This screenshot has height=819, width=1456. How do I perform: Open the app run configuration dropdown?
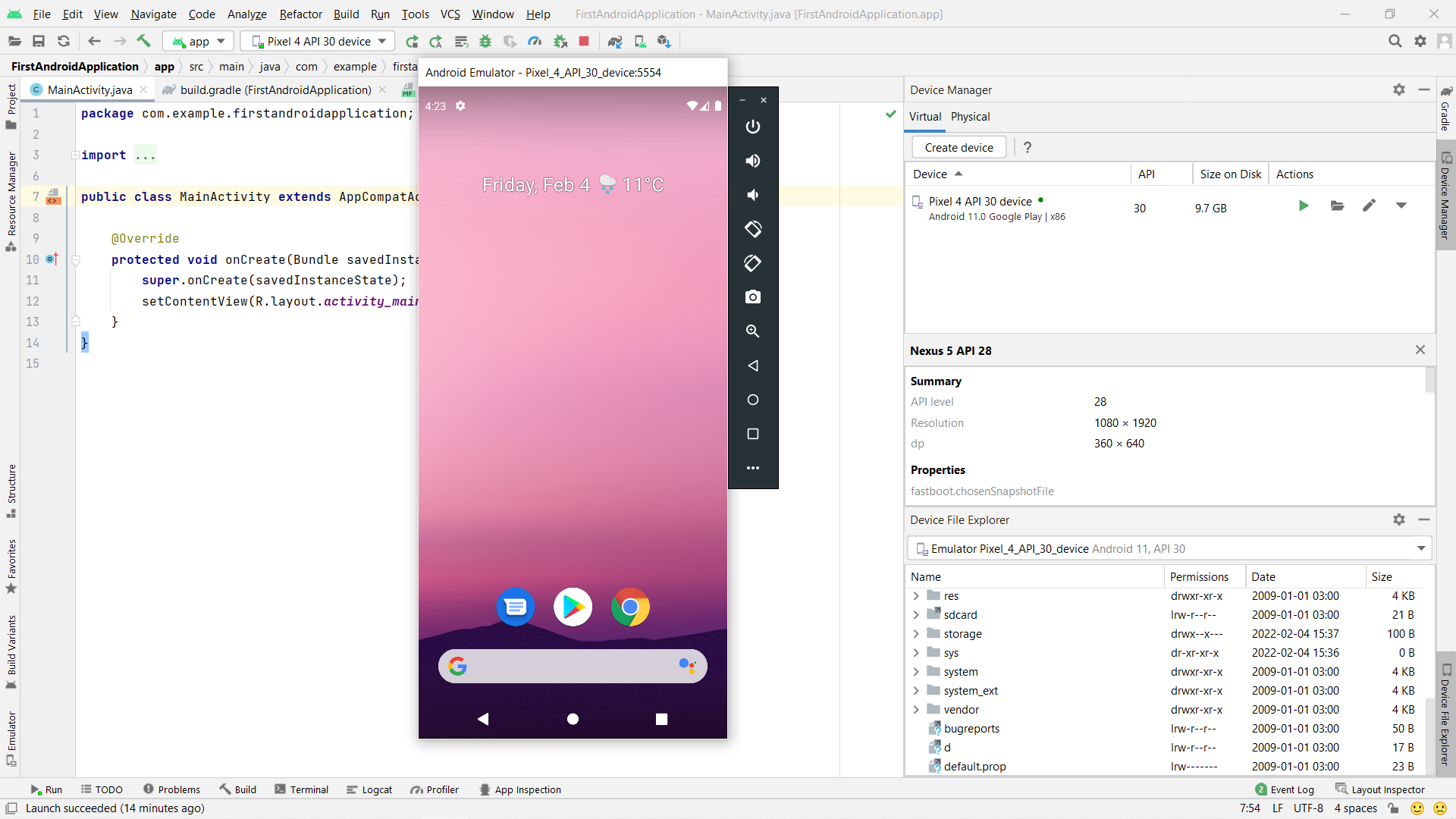click(199, 41)
